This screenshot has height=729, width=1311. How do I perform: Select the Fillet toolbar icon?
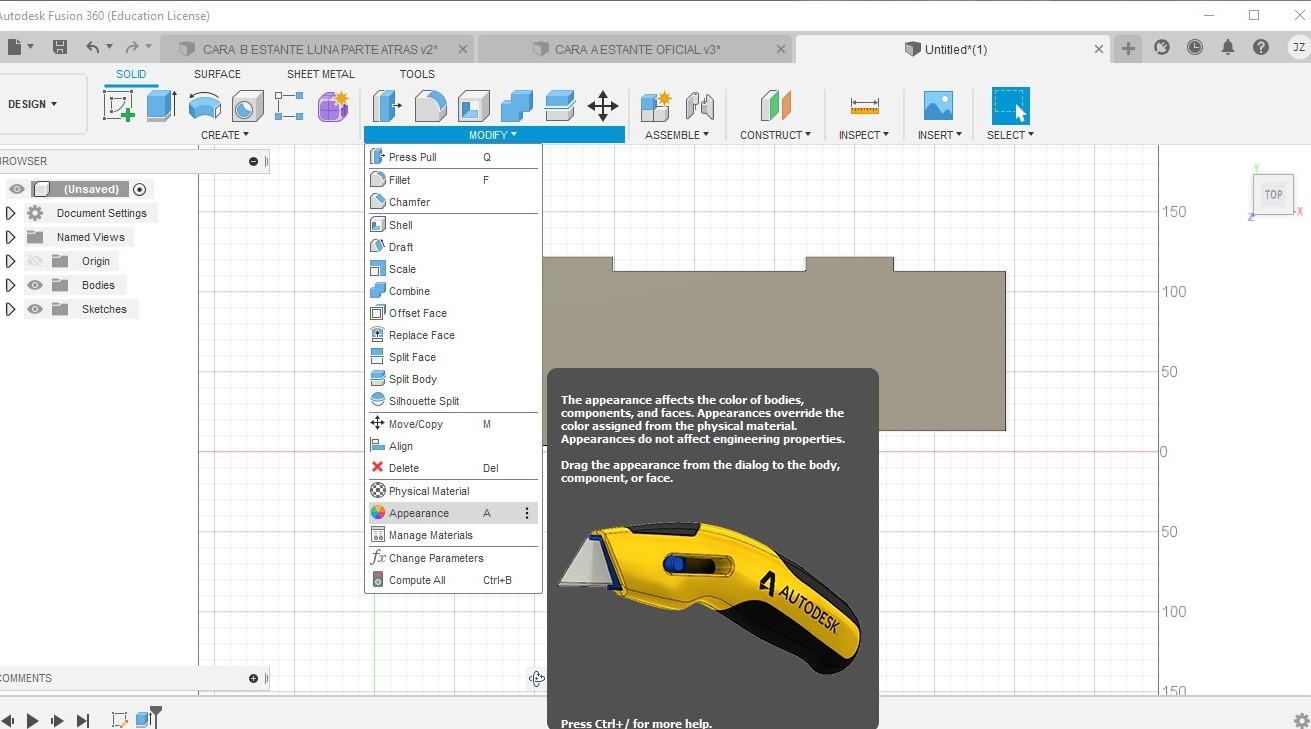[430, 105]
